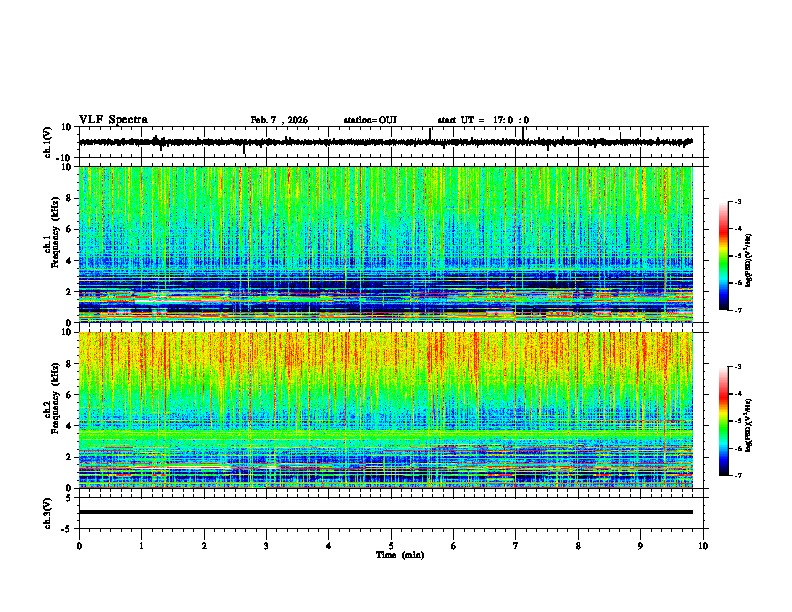Click the "6" kHz tick on ch.2 axis
The height and width of the screenshot is (612, 792).
click(x=69, y=395)
